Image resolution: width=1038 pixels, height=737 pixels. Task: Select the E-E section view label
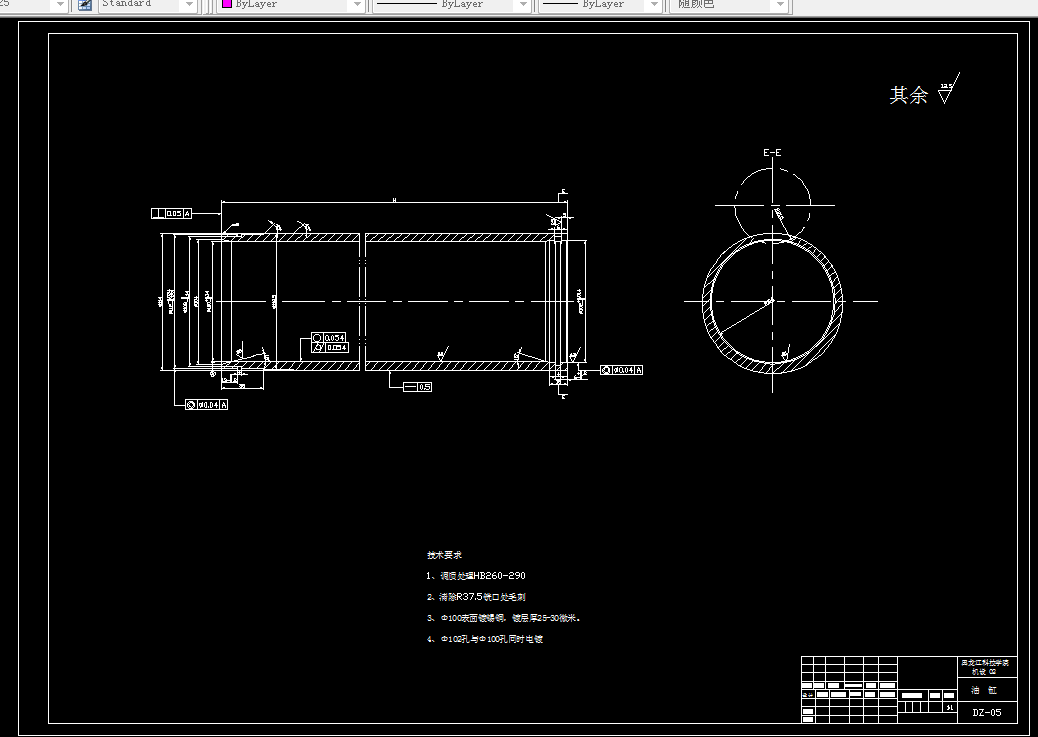click(772, 153)
